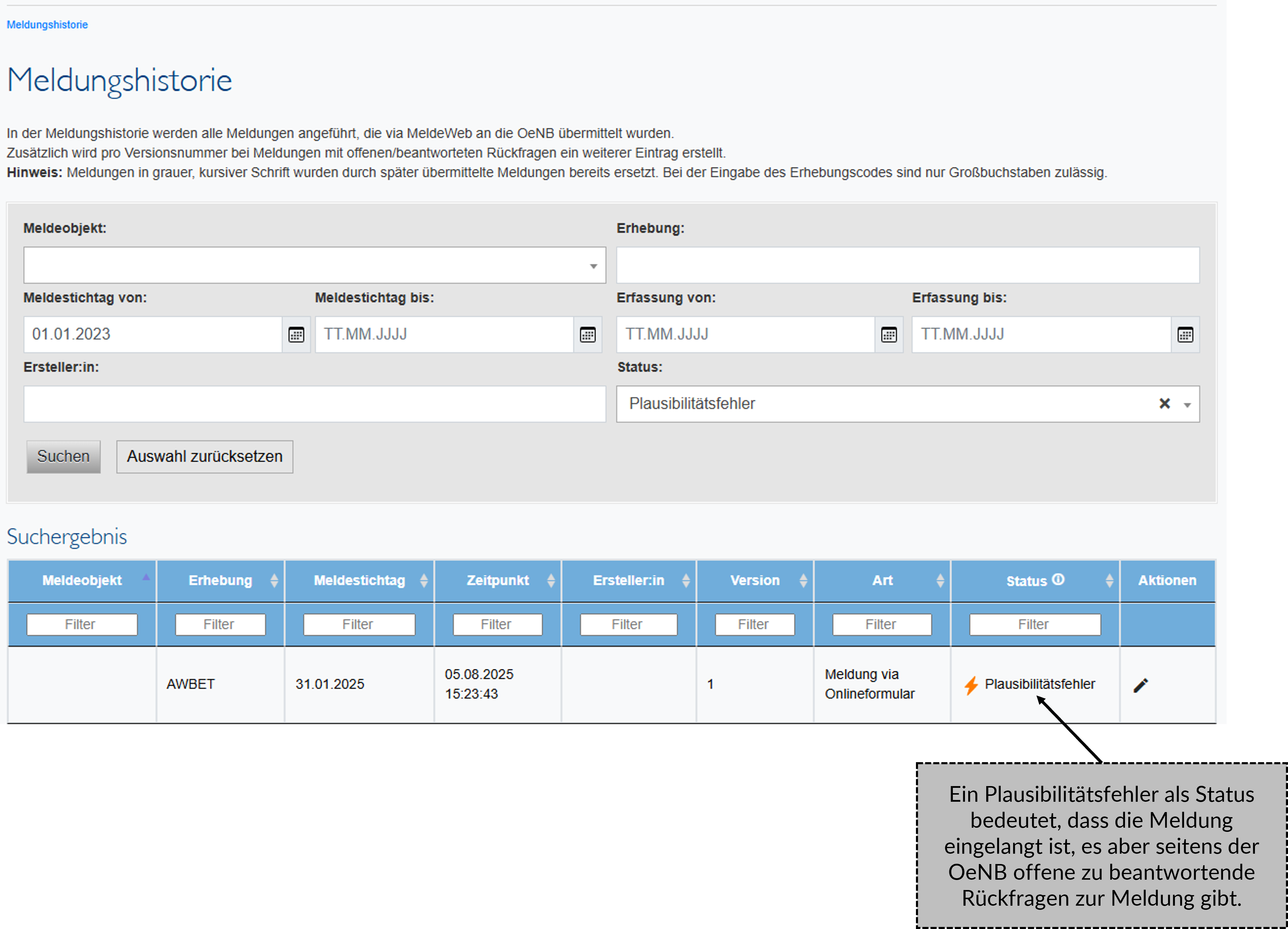The height and width of the screenshot is (929, 1288).
Task: Sort results by Meldestichtag column
Action: click(359, 580)
